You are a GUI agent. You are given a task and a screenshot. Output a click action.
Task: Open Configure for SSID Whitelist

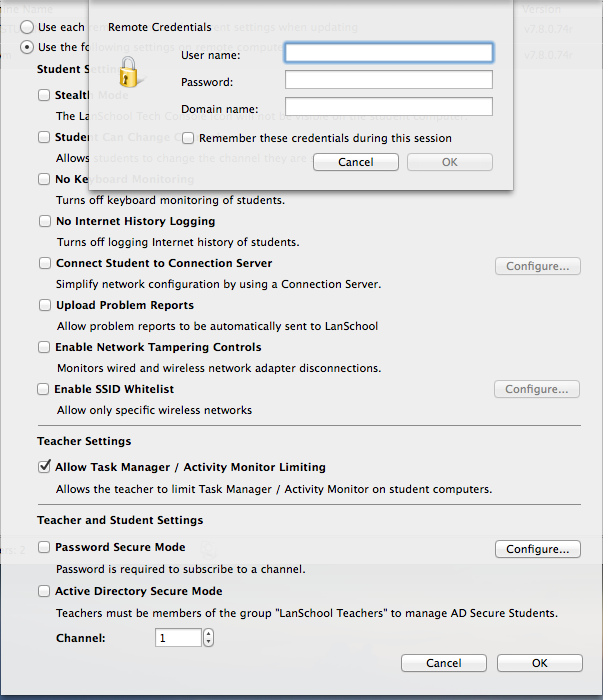pos(536,389)
